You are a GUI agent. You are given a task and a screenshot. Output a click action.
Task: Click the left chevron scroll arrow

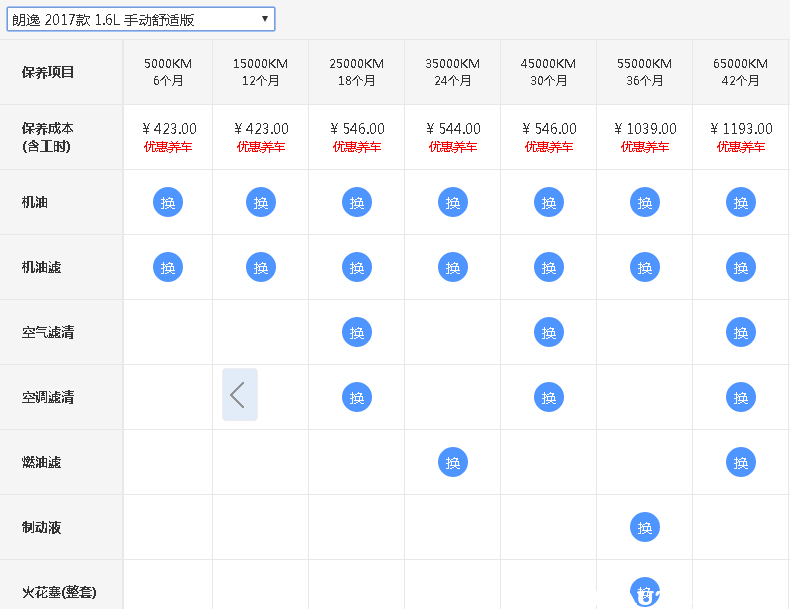click(239, 395)
